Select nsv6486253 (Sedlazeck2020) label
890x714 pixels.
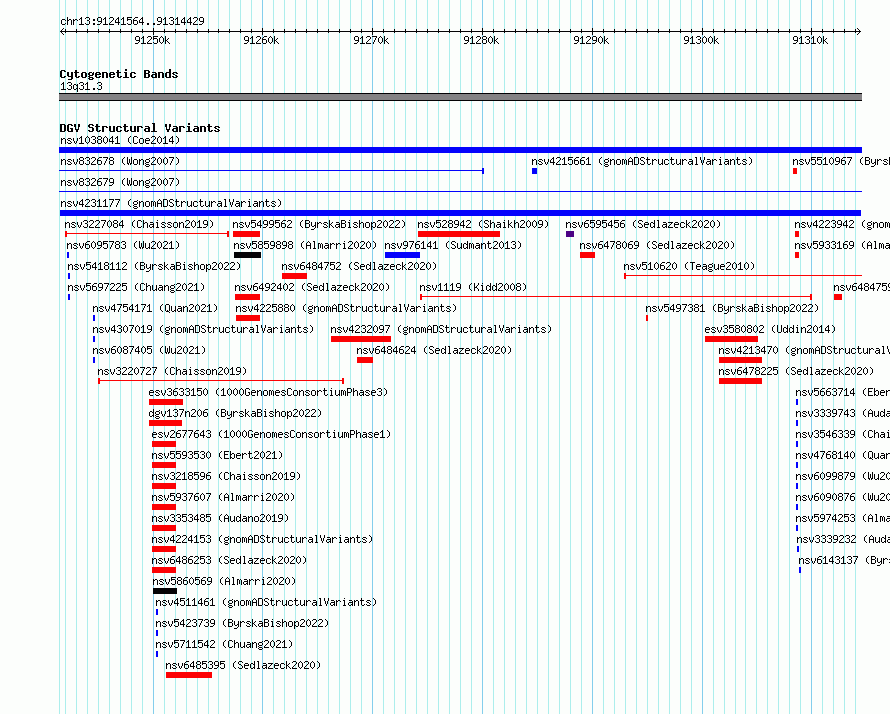[x=229, y=560]
